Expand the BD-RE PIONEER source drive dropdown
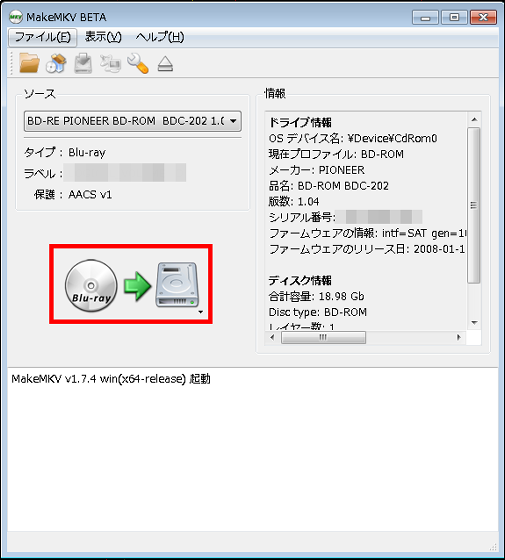Screen dimensions: 505x560 click(x=132, y=121)
